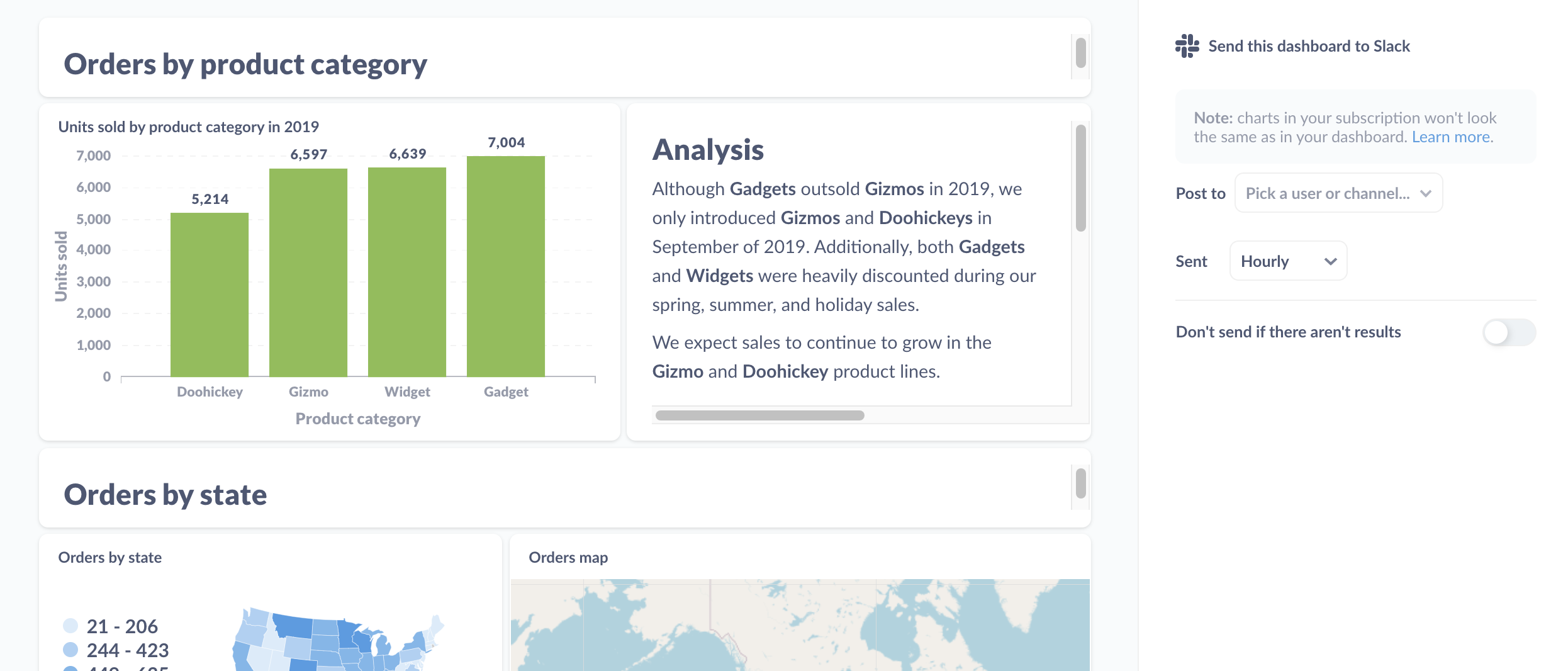Click the small Orders by state card title

click(109, 558)
